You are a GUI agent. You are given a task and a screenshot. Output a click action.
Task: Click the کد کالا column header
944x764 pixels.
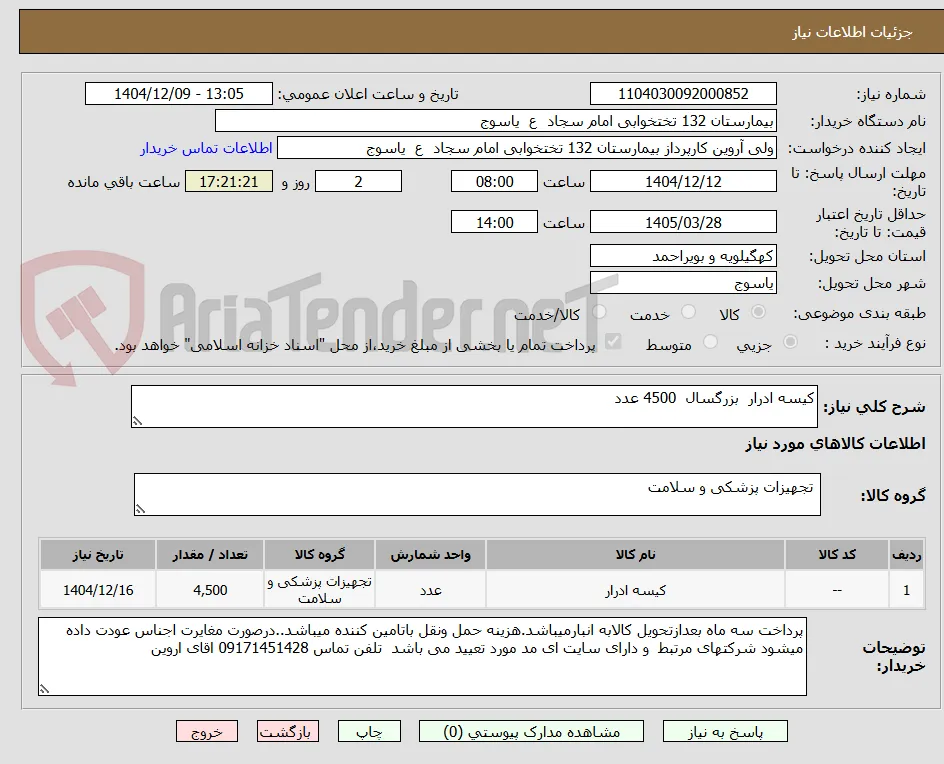837,554
